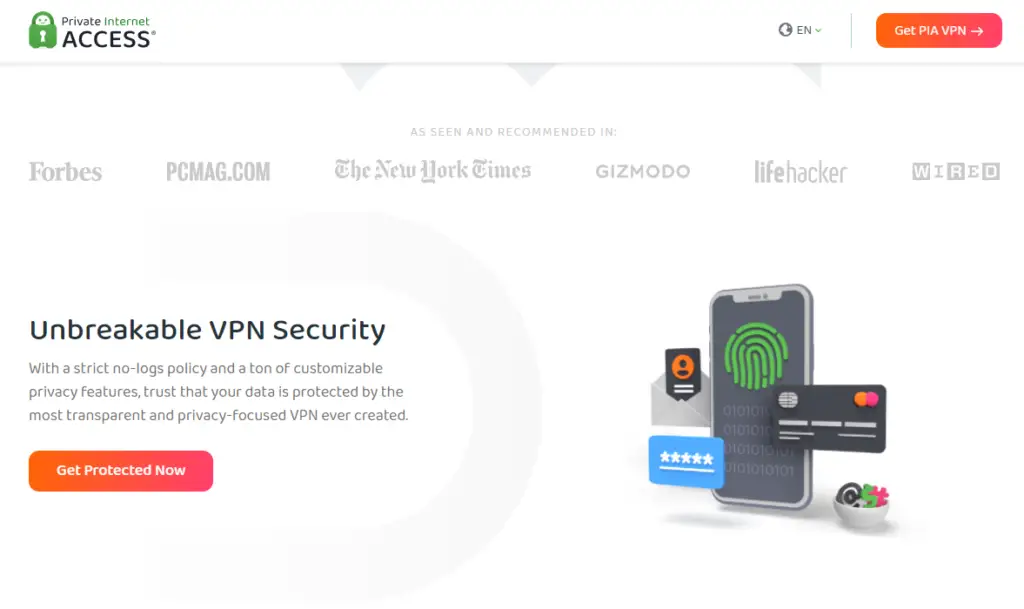Click The New York Times logo
This screenshot has width=1024, height=609.
click(x=432, y=170)
